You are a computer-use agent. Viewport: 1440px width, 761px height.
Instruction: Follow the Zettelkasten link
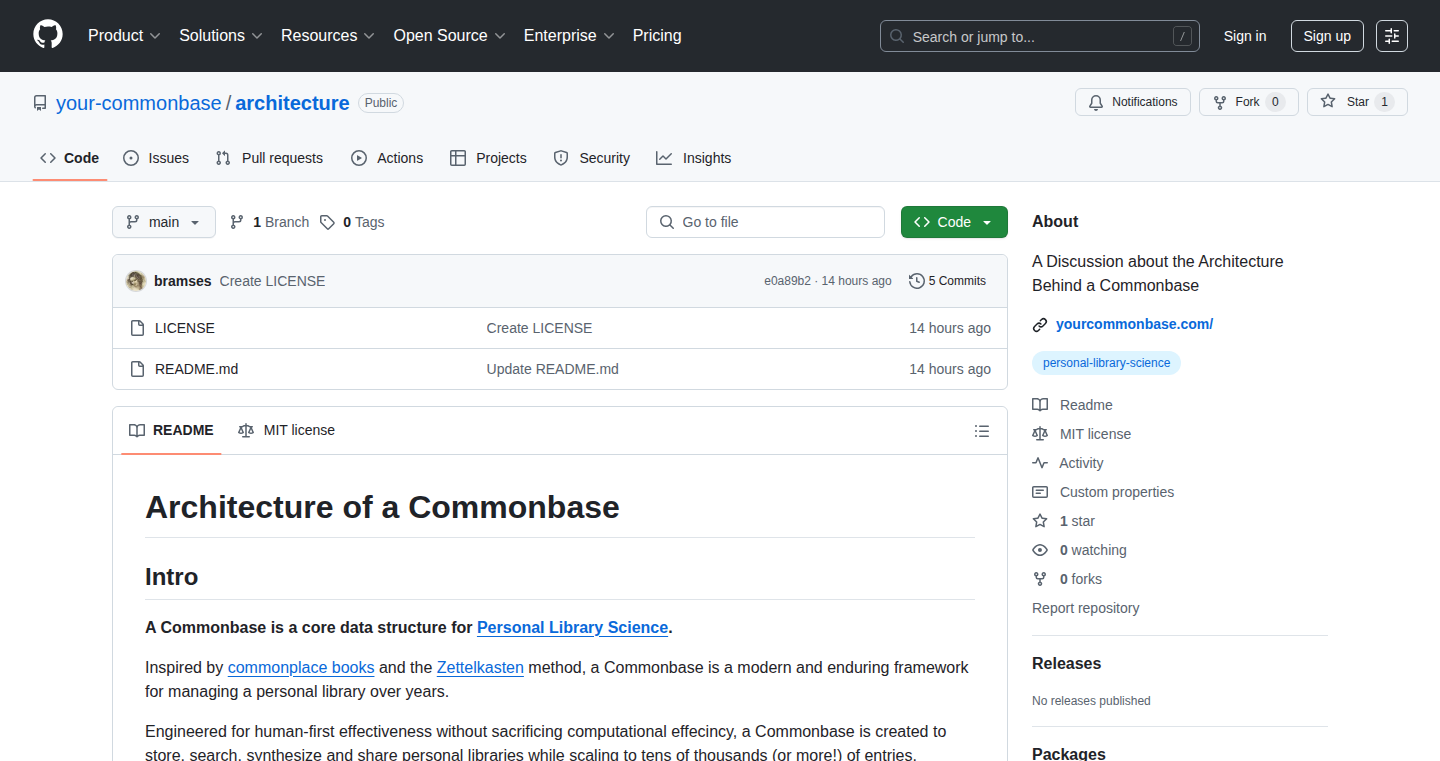pos(480,668)
